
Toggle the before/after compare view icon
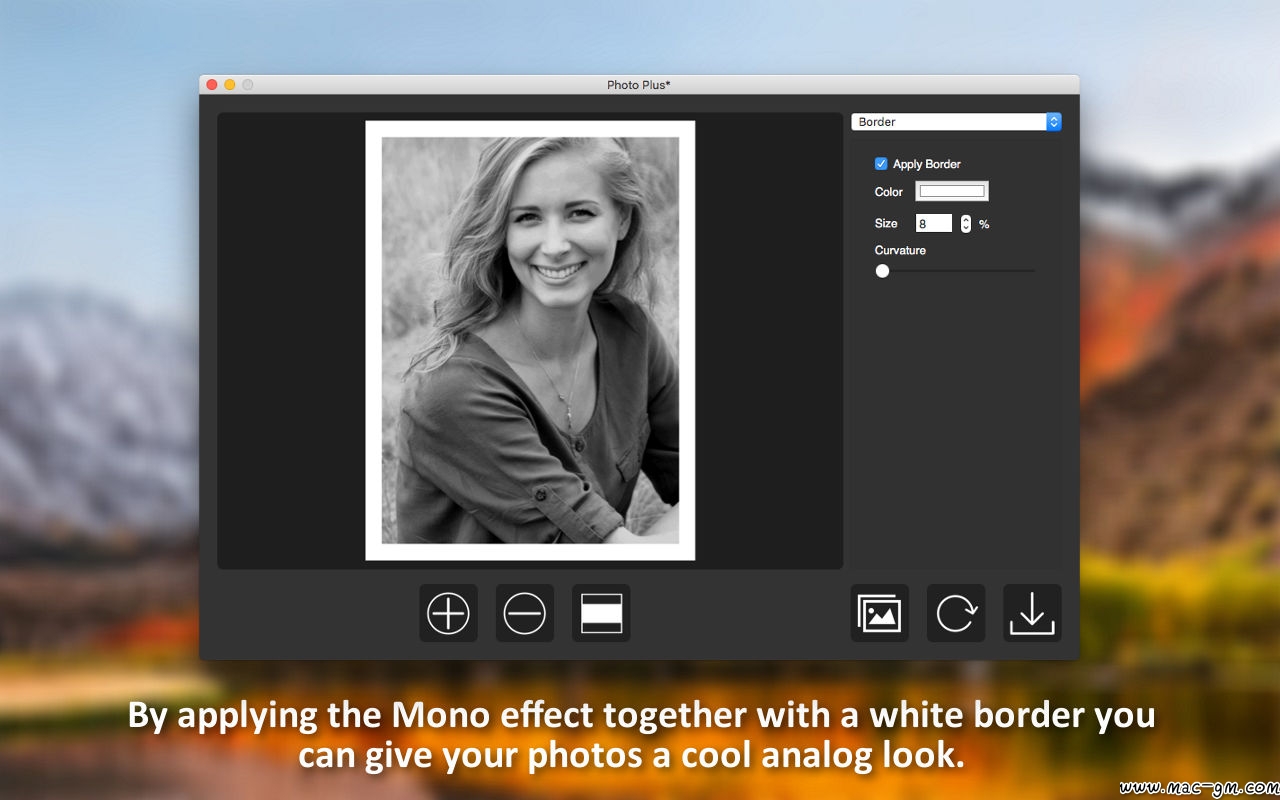[601, 613]
